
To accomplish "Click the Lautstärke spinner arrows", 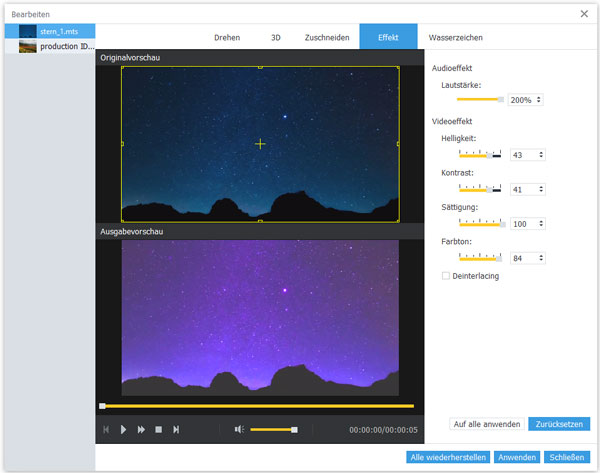I will click(x=539, y=99).
